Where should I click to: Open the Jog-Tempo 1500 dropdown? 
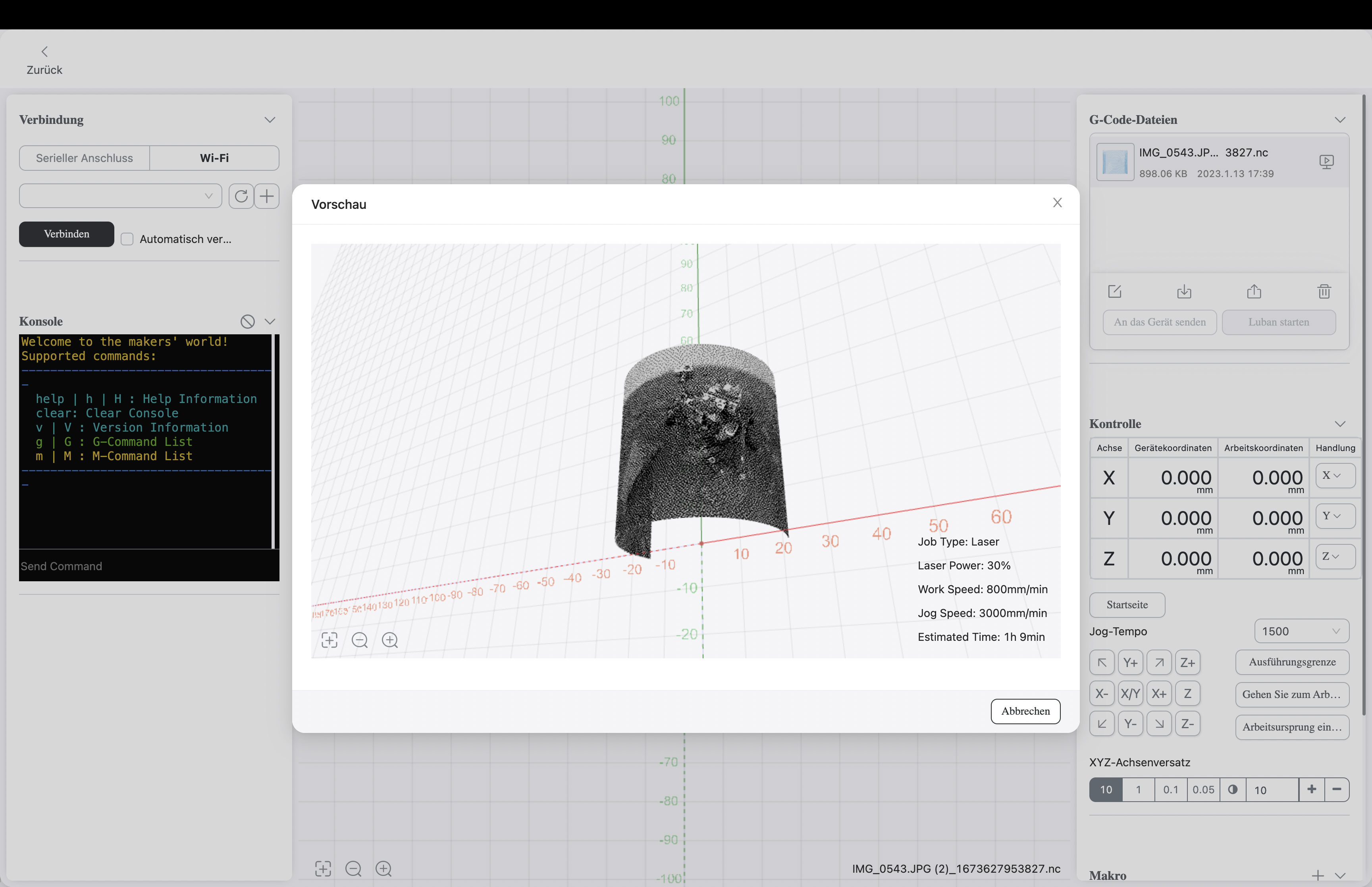[x=1301, y=631]
